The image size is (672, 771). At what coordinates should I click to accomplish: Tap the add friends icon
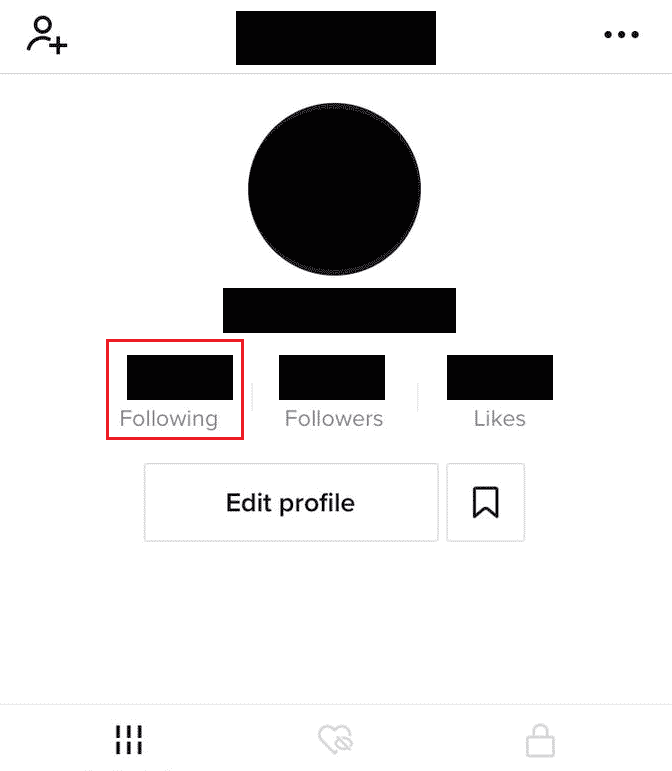(47, 35)
